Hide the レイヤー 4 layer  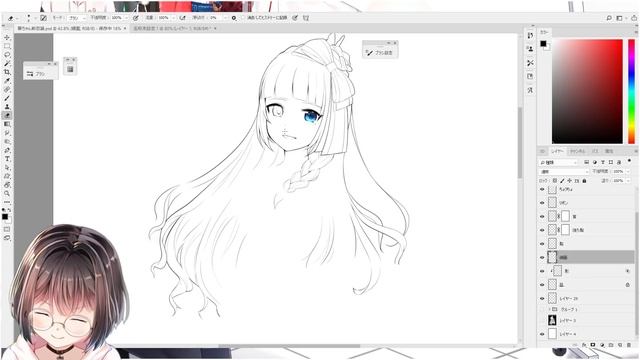(542, 334)
